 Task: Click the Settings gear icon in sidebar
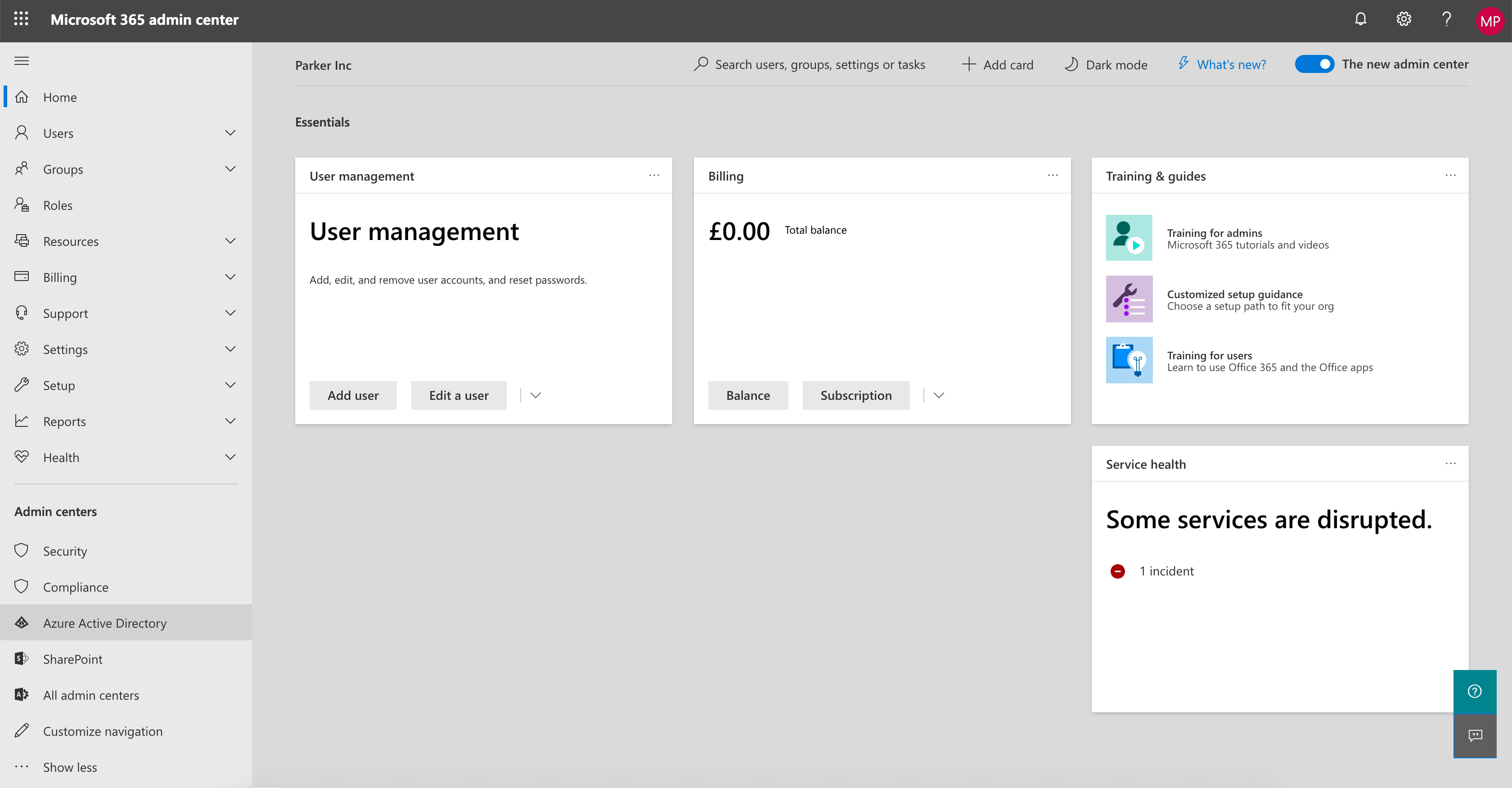point(22,349)
